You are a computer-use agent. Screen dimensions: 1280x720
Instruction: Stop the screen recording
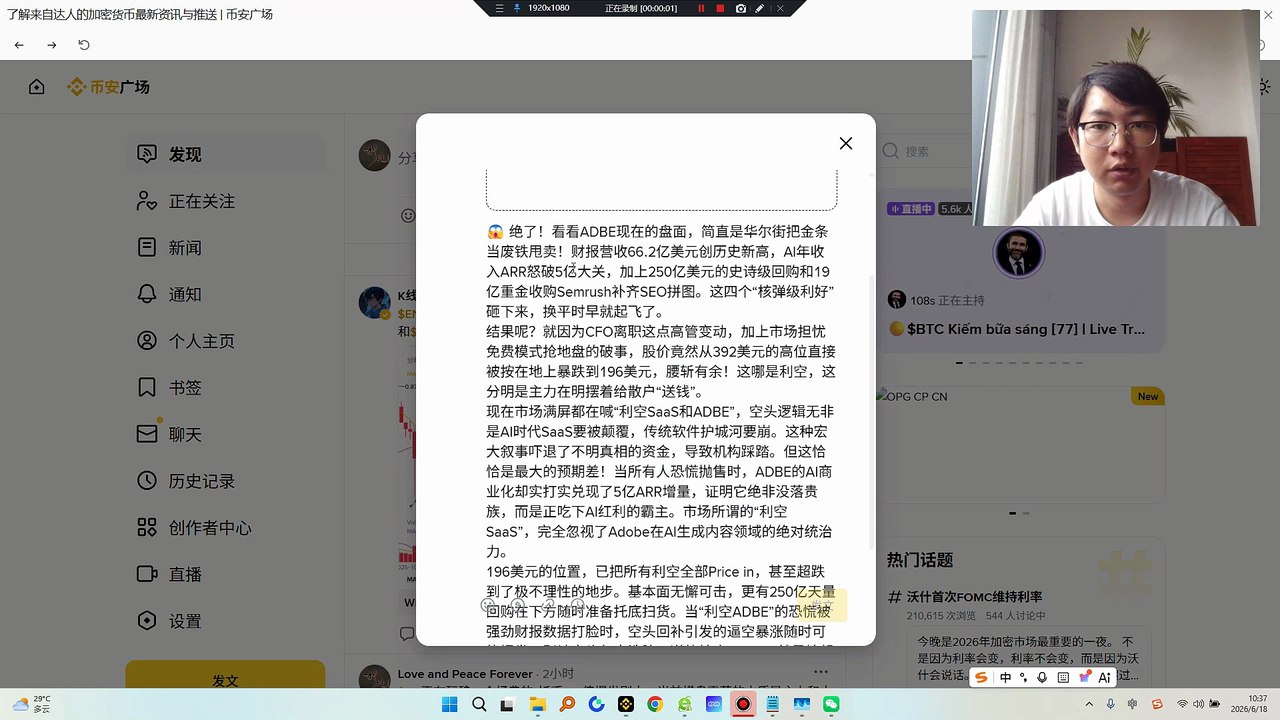tap(720, 8)
